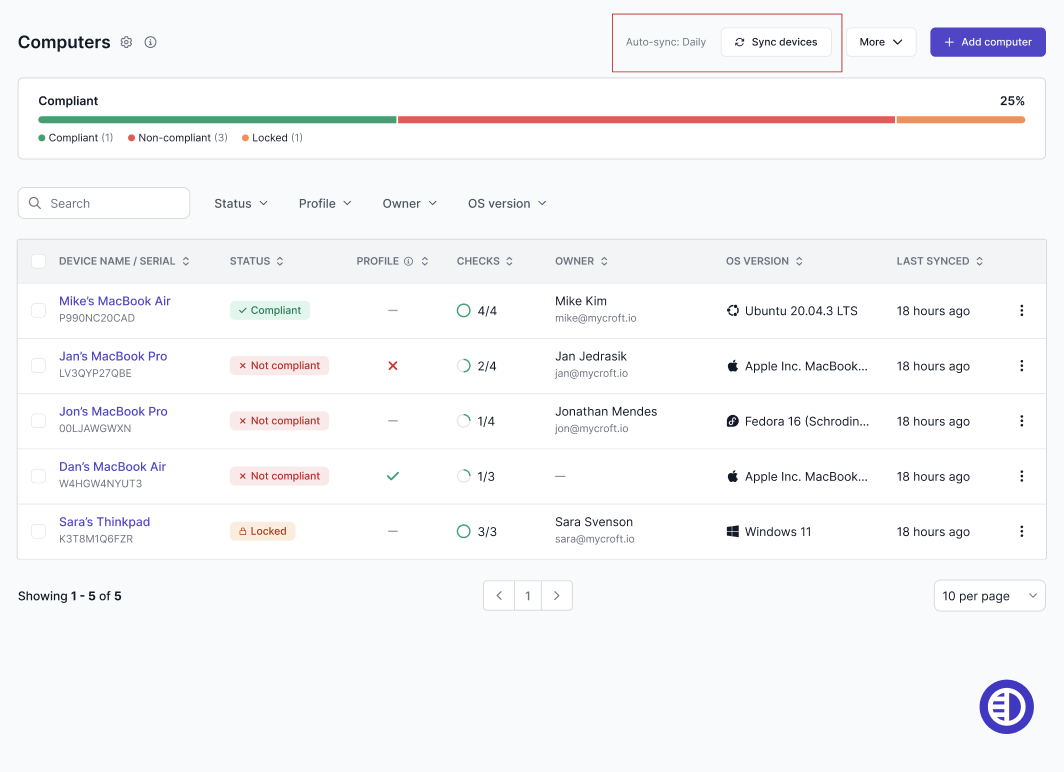The height and width of the screenshot is (772, 1064).
Task: Open the More menu
Action: point(881,42)
